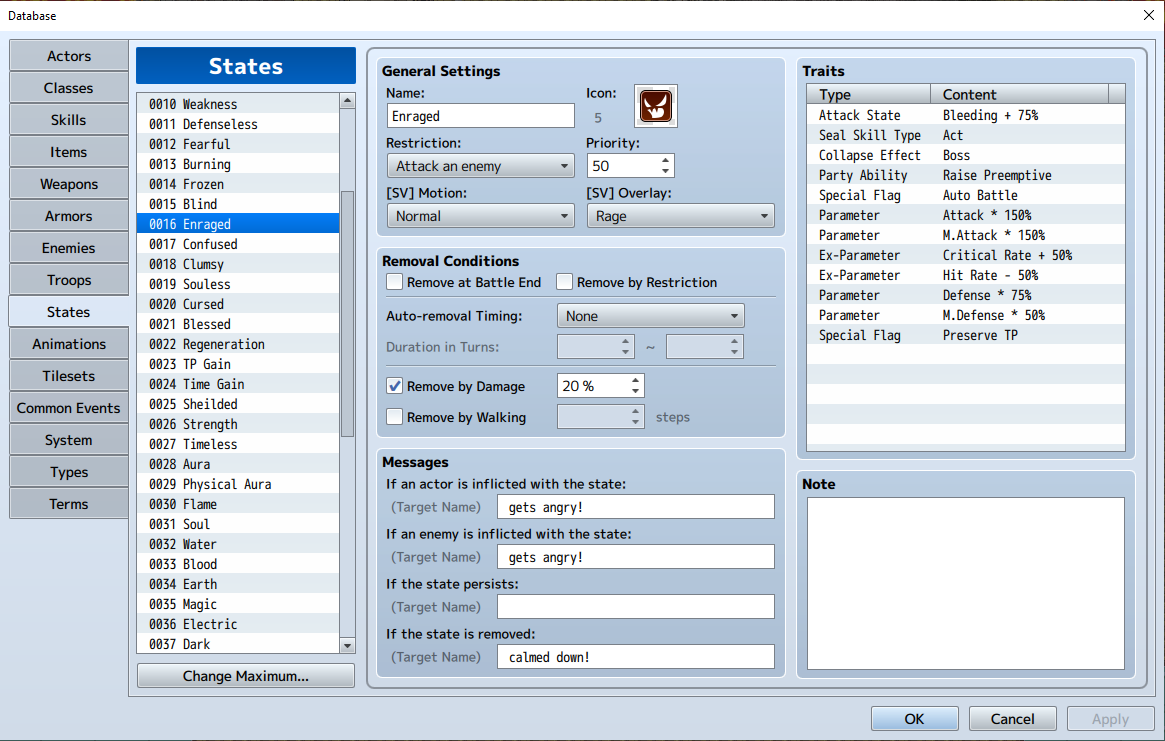This screenshot has height=741, width=1165.
Task: Switch to the Terms tab
Action: pyautogui.click(x=68, y=503)
